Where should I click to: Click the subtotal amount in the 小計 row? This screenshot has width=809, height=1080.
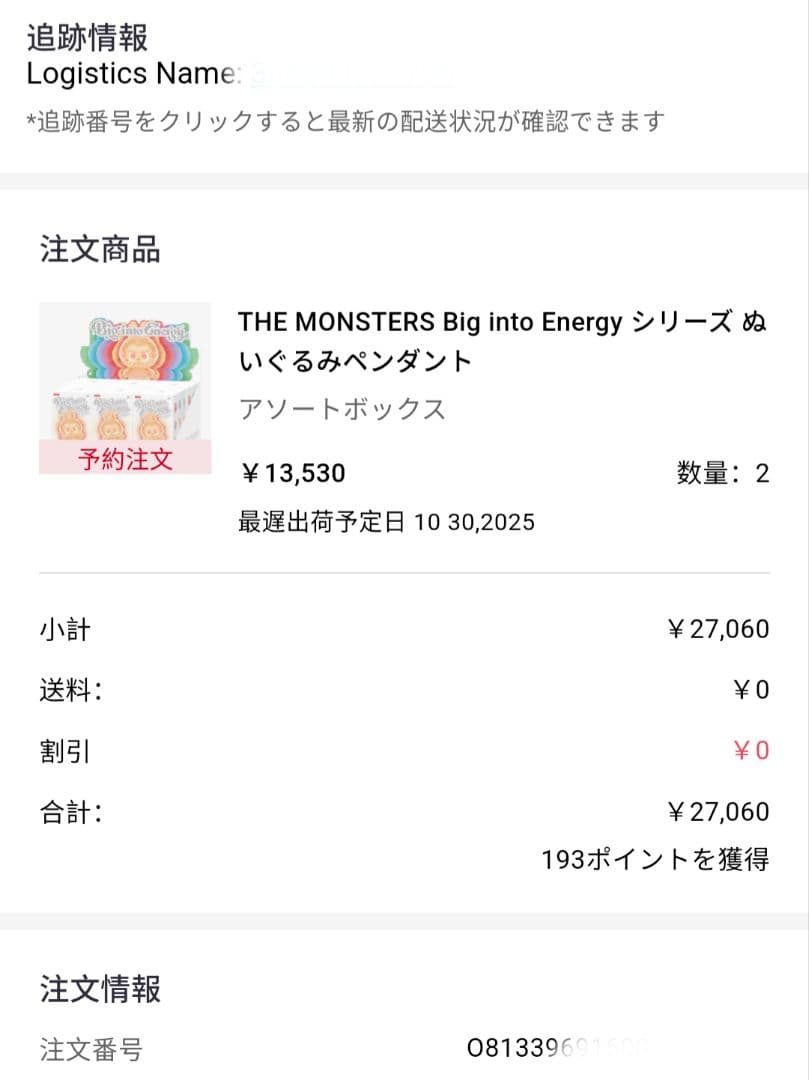pyautogui.click(x=717, y=629)
